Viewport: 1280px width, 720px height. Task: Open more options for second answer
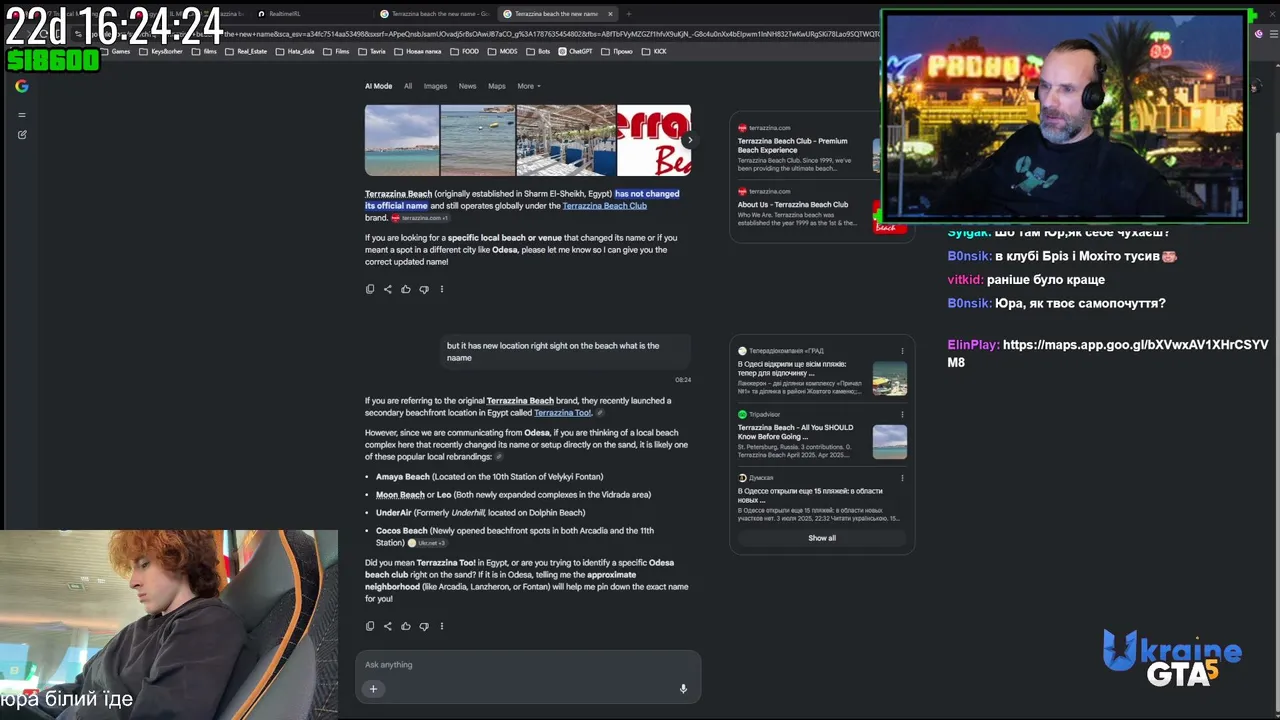click(442, 626)
